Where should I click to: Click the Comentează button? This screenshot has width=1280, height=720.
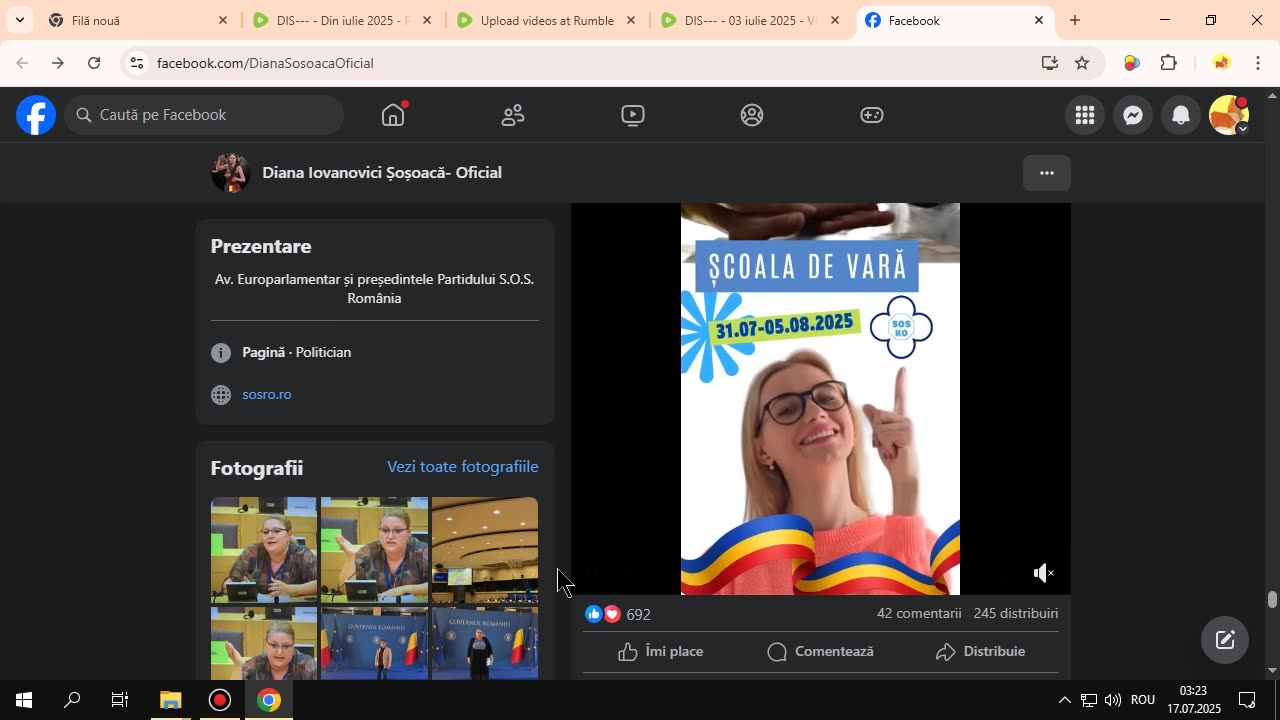[x=820, y=652]
